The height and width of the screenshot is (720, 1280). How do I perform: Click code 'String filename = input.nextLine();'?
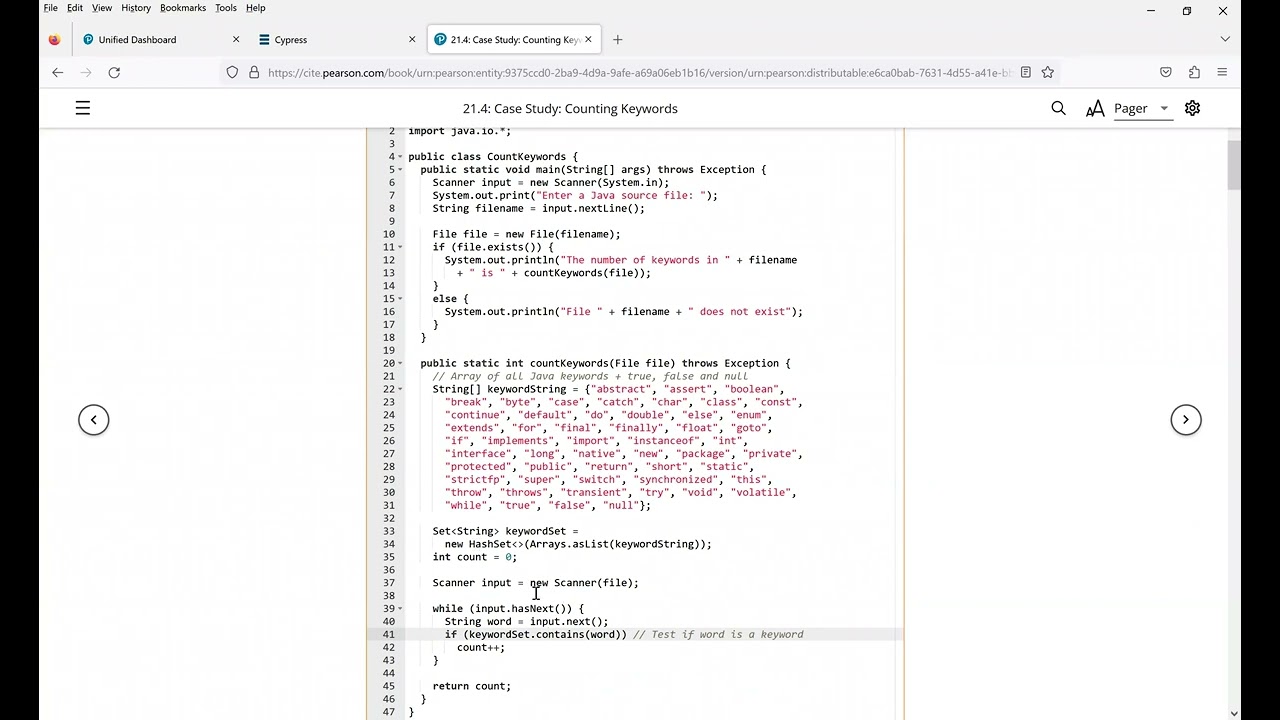tap(538, 209)
